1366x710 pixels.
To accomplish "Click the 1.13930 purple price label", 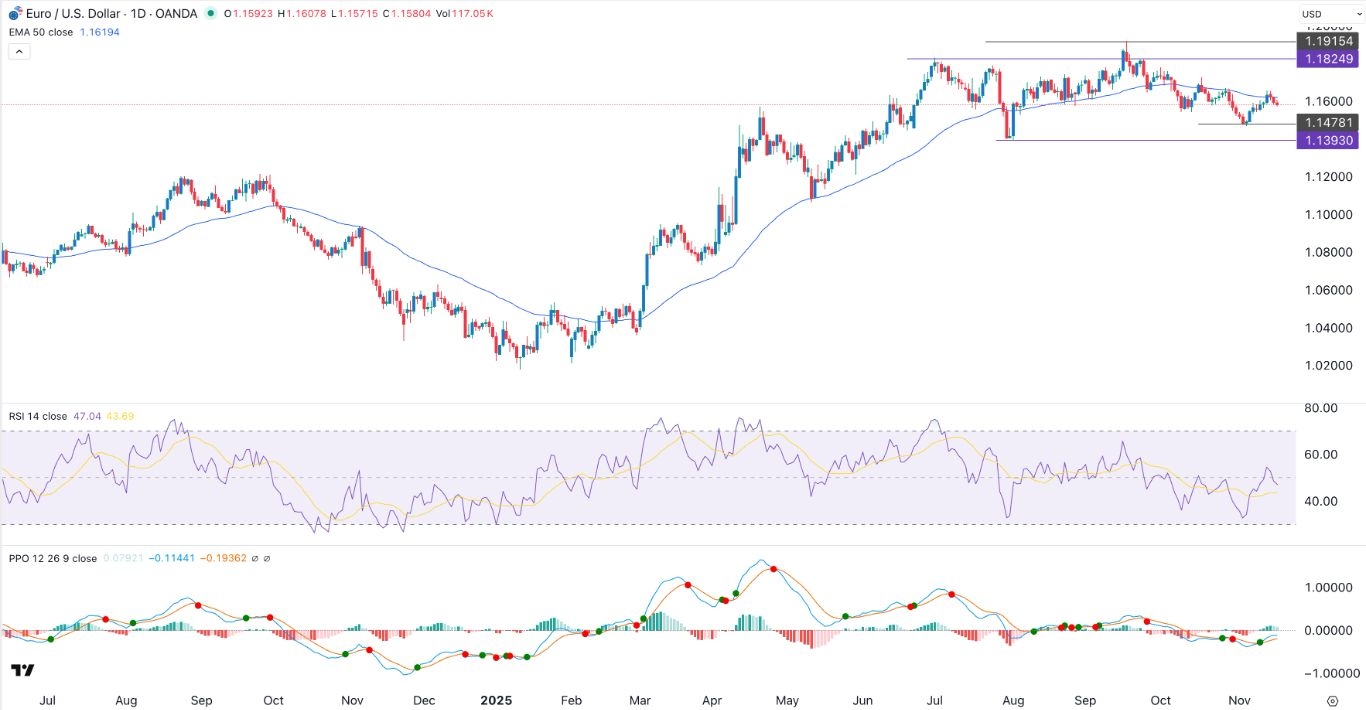I will 1330,140.
